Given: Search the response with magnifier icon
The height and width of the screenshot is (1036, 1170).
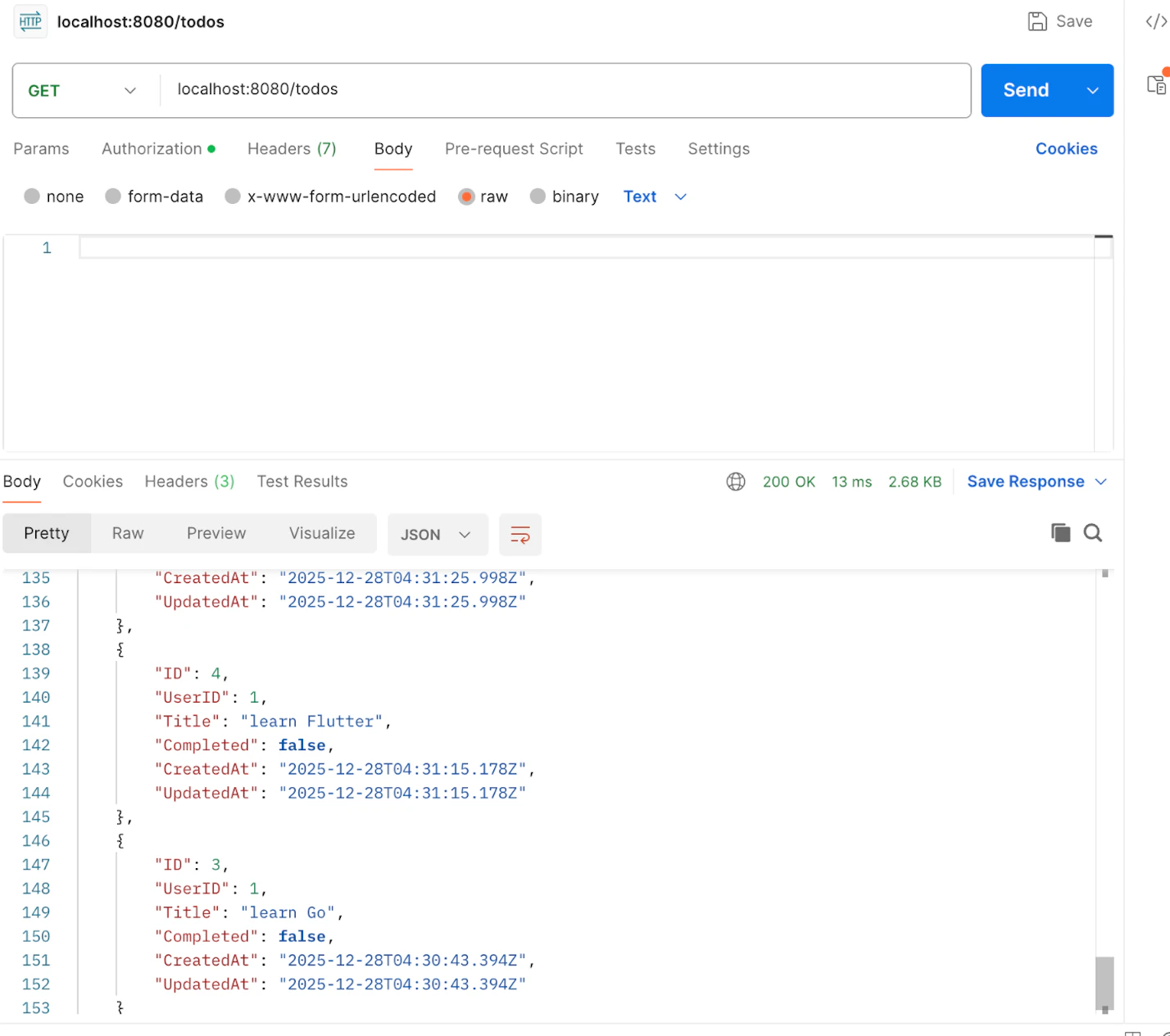Looking at the screenshot, I should point(1093,533).
